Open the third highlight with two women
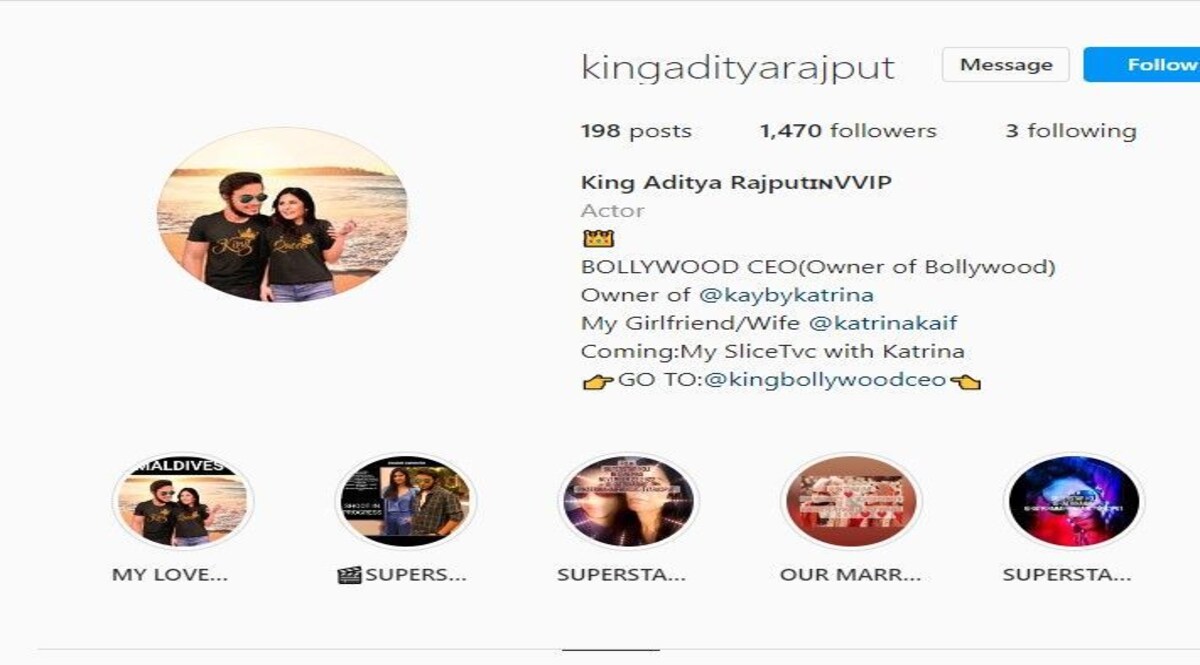 [628, 500]
